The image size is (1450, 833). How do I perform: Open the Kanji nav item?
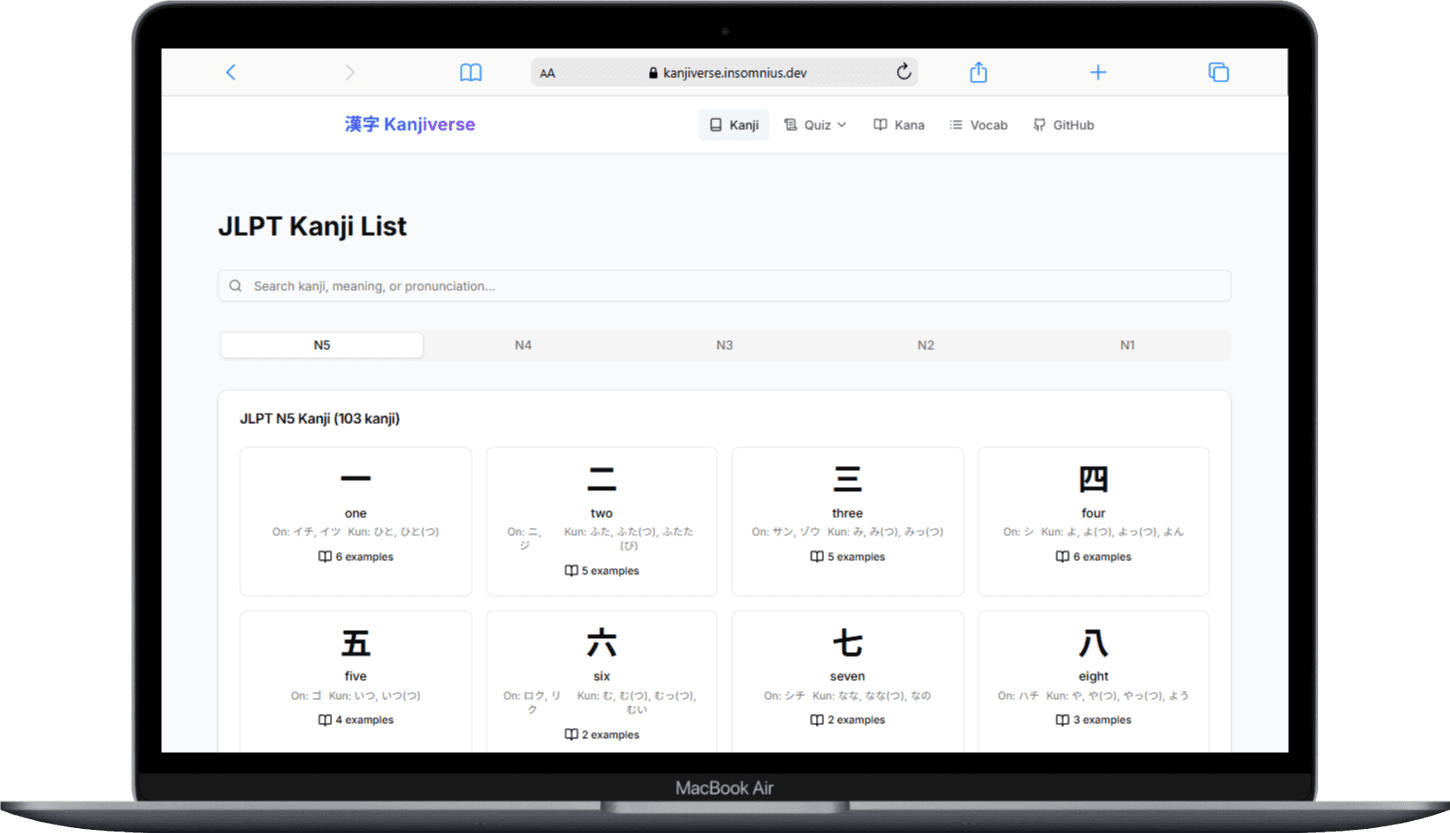(x=734, y=125)
